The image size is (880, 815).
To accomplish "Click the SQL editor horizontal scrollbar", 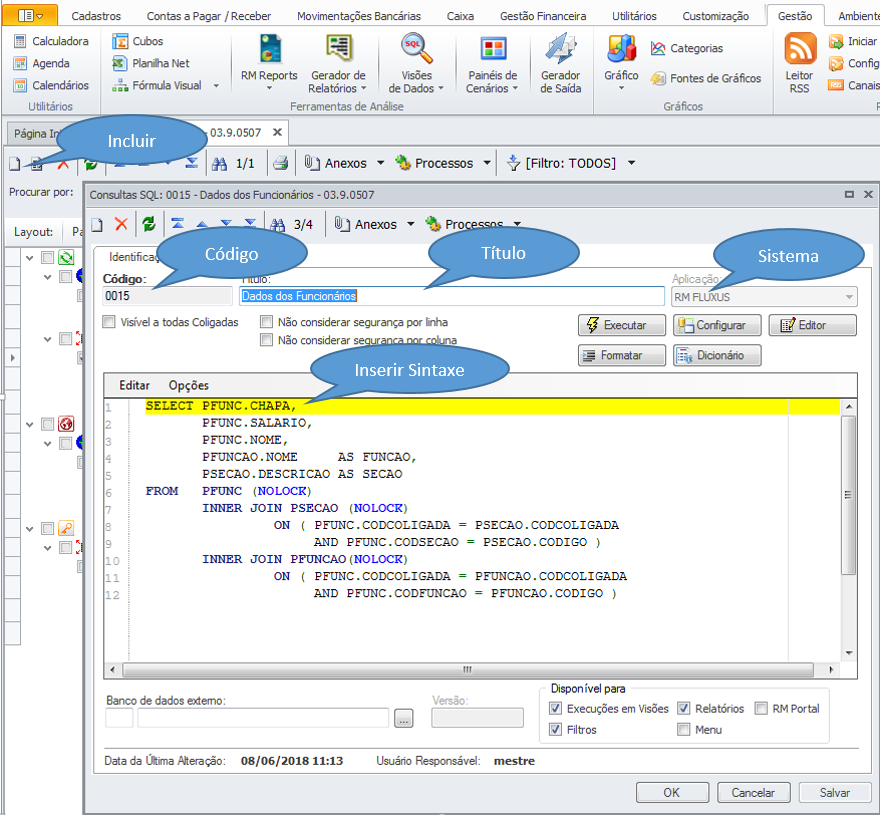I will tap(468, 670).
